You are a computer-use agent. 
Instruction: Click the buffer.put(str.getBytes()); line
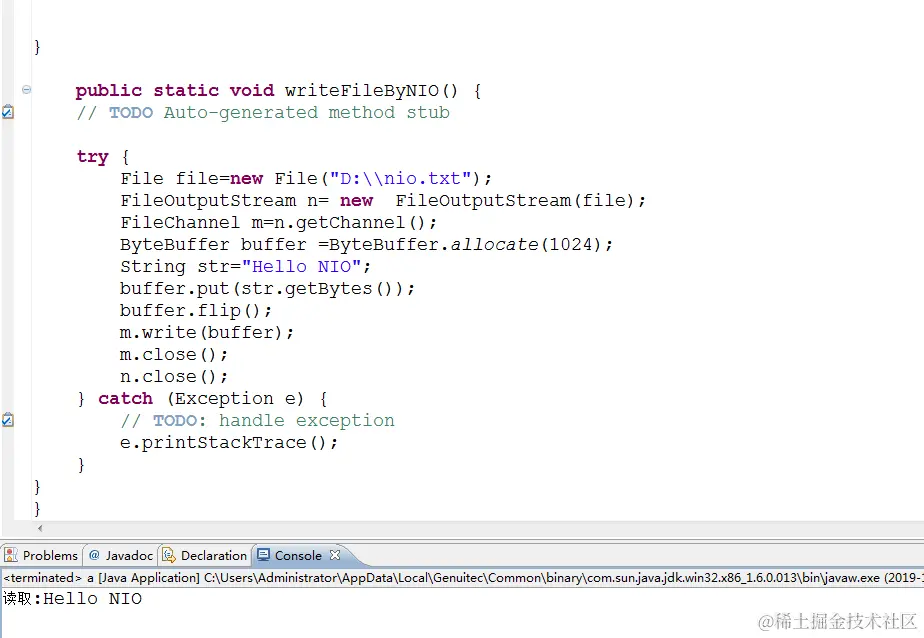click(268, 289)
